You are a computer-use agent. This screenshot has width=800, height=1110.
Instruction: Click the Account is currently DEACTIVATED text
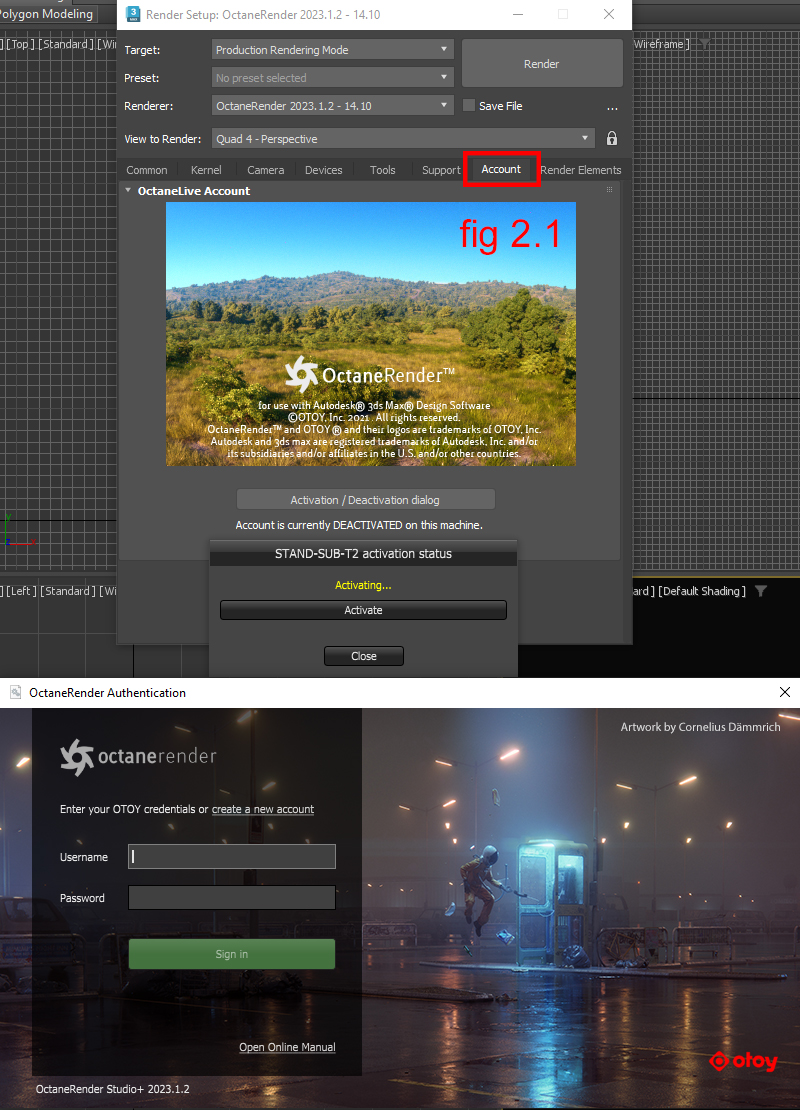(359, 525)
